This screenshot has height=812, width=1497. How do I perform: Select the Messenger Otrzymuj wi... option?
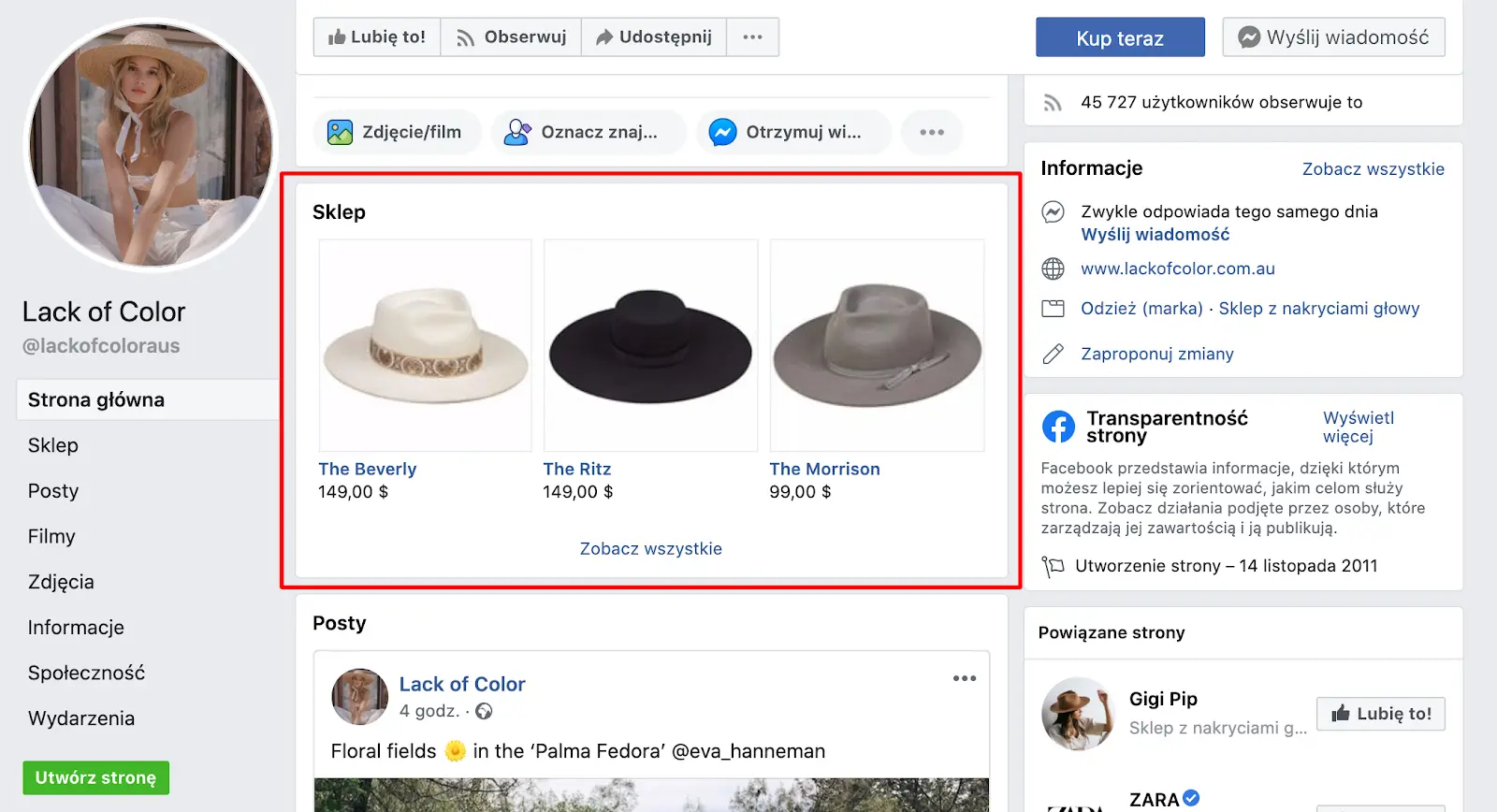pyautogui.click(x=792, y=132)
